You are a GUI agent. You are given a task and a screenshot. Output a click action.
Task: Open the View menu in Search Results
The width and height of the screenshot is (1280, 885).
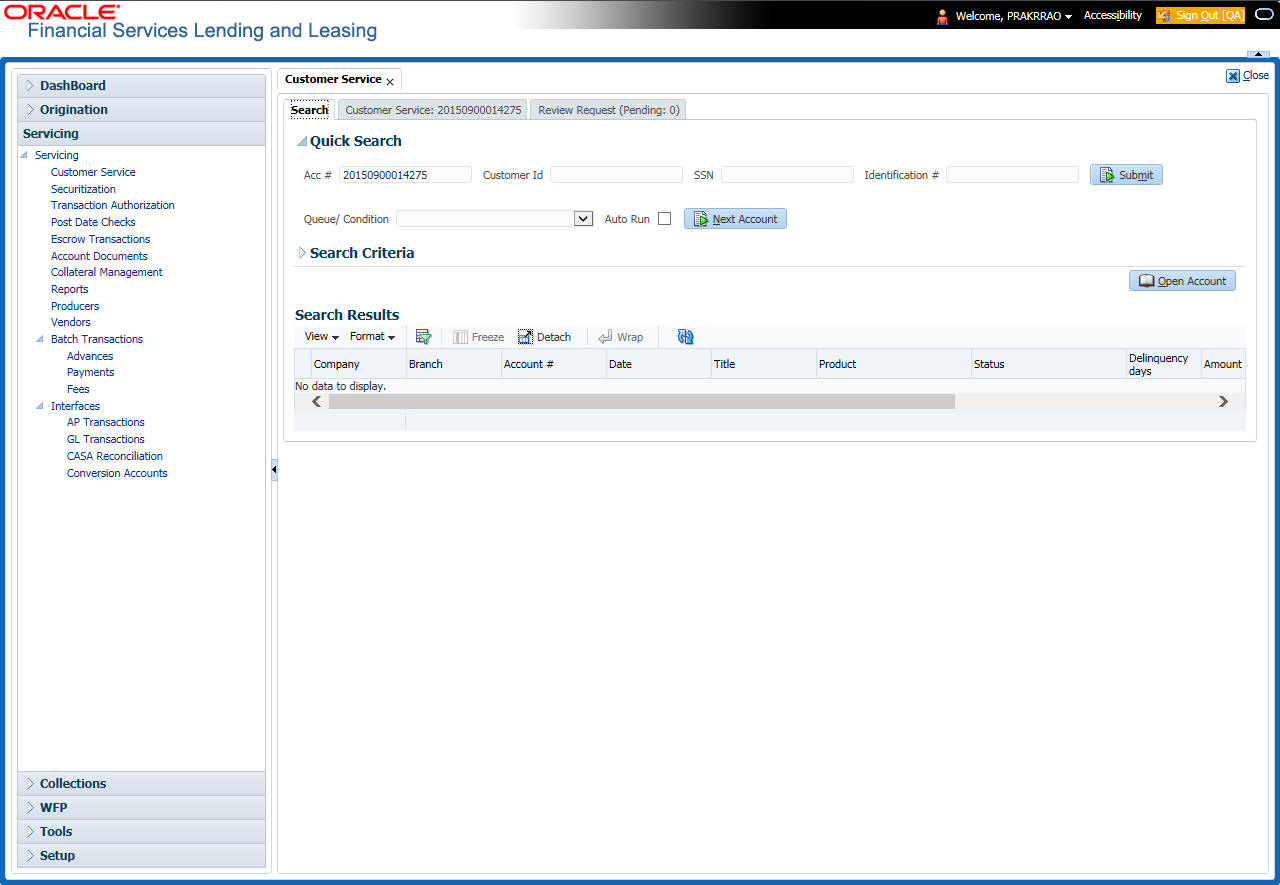[321, 337]
